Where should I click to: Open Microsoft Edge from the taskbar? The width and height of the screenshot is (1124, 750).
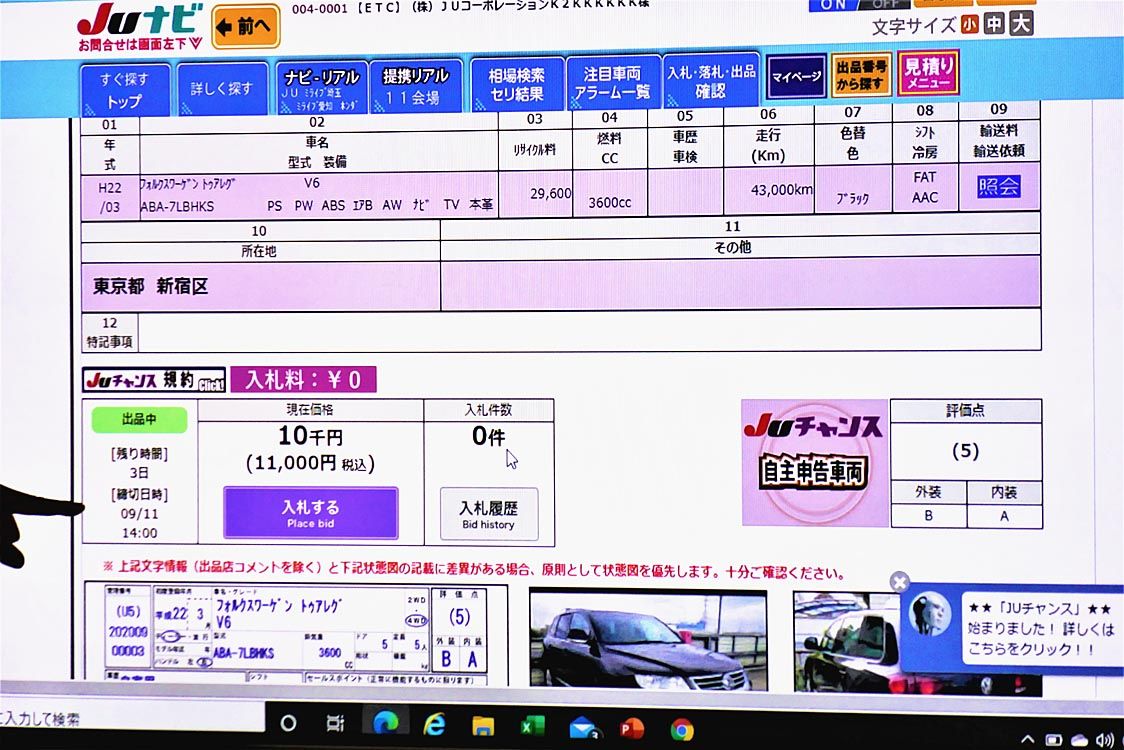click(385, 723)
